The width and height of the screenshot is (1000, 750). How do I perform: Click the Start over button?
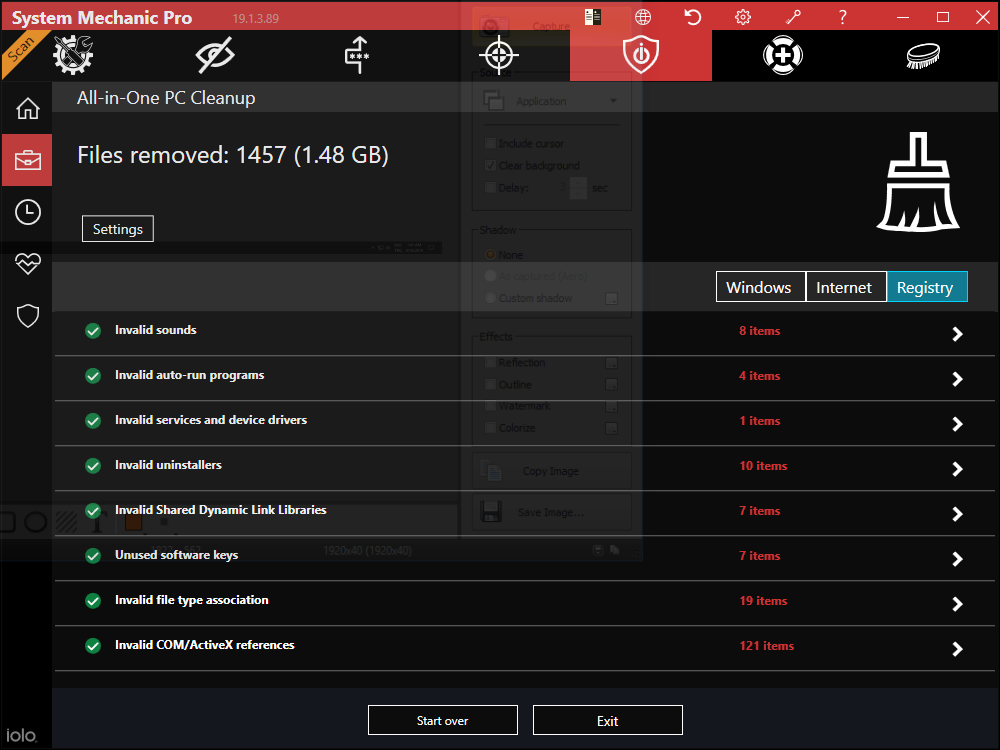[443, 721]
